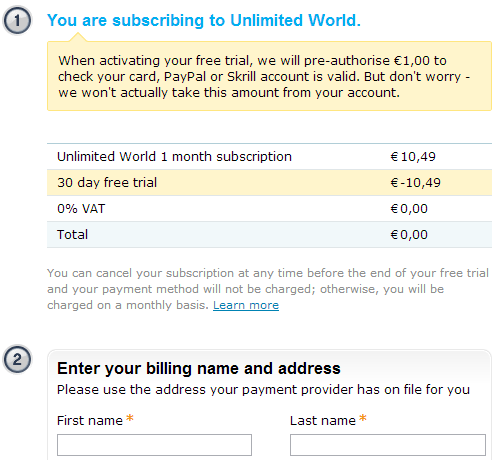Open the Learn more link
This screenshot has height=460, width=495.
coord(246,305)
